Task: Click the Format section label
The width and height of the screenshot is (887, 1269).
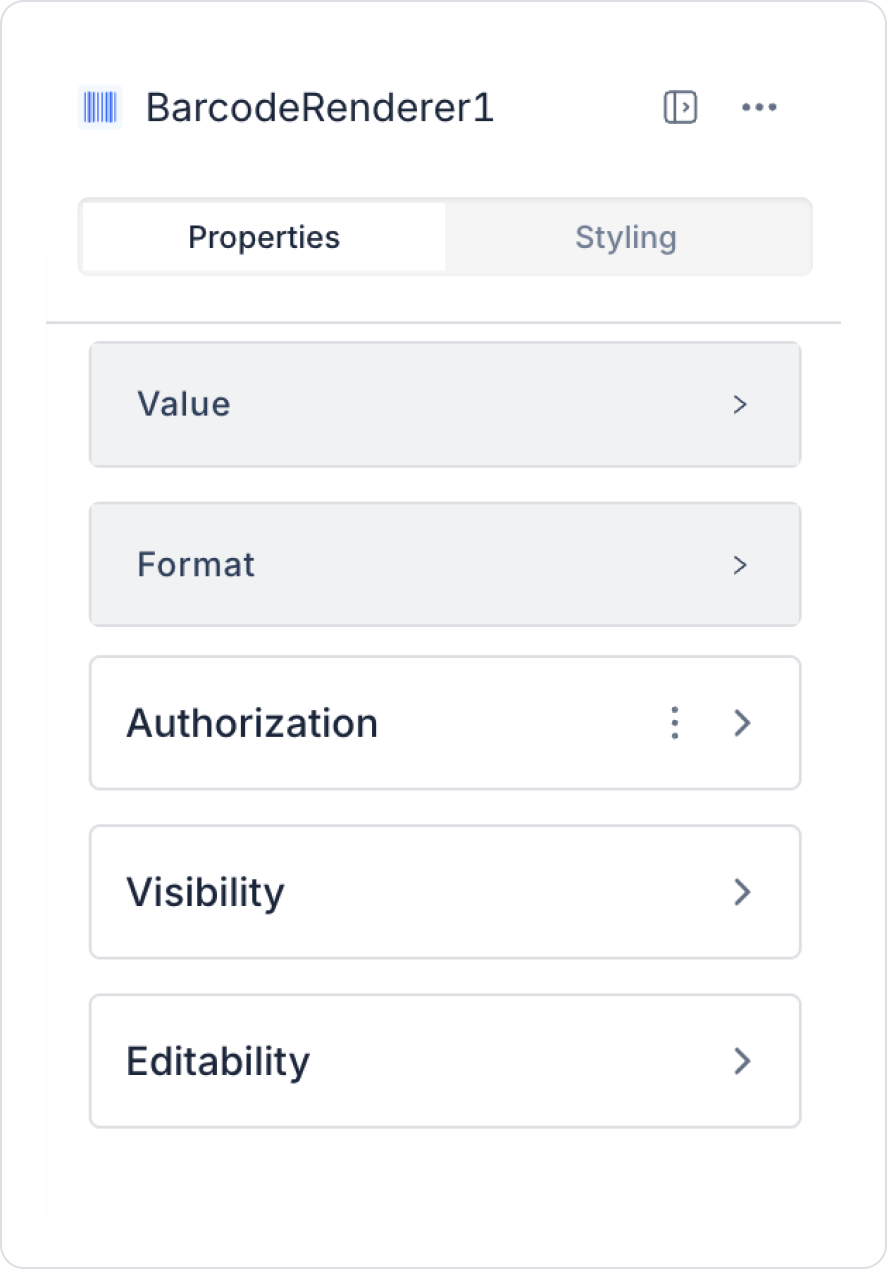Action: point(196,565)
